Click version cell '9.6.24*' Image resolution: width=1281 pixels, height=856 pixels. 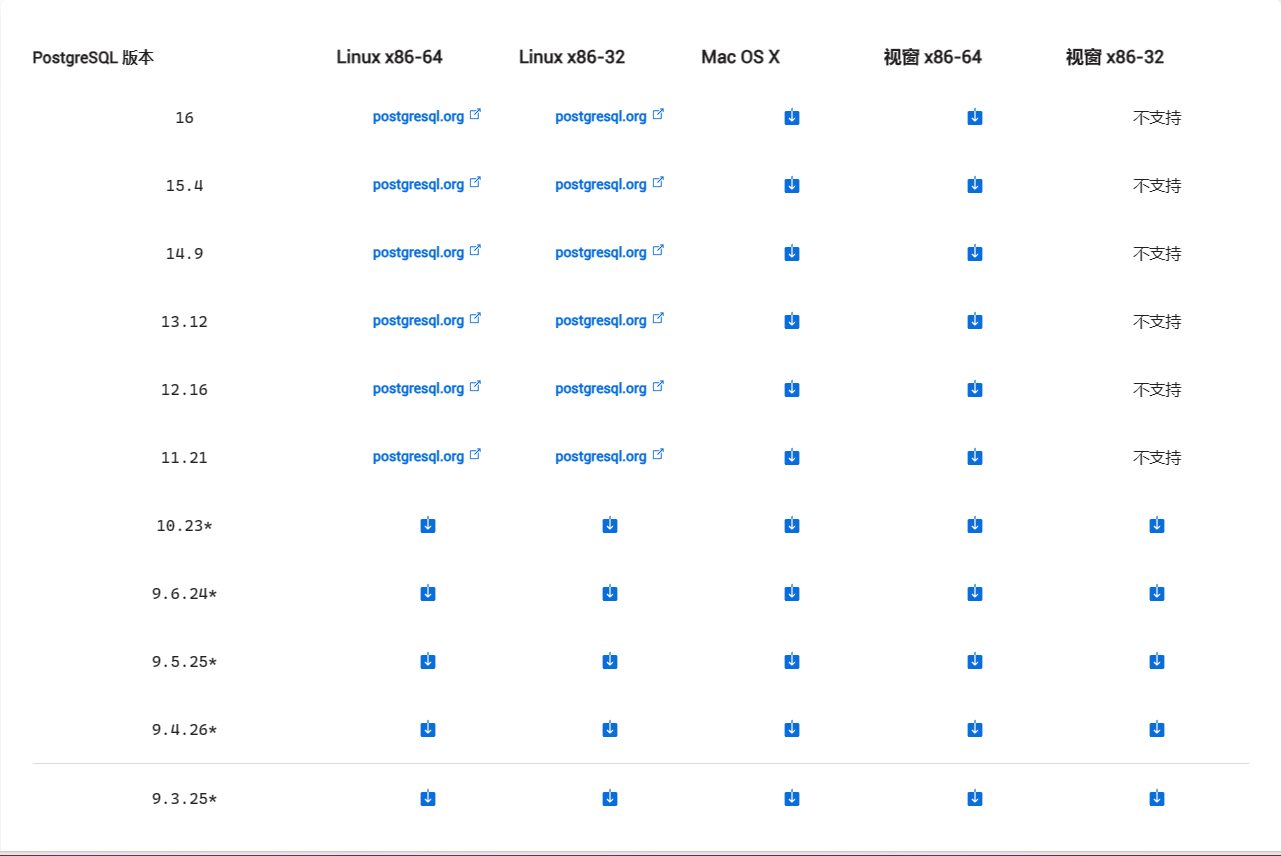click(x=184, y=594)
